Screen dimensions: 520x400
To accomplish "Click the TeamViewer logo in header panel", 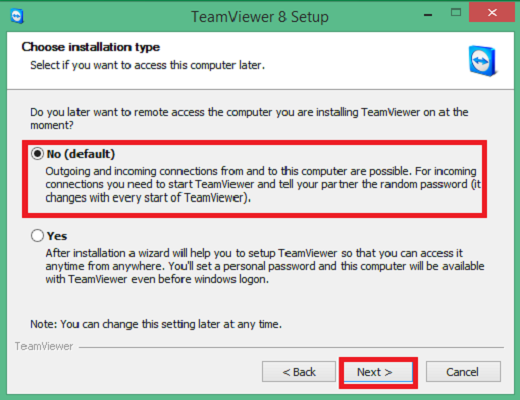I will 482,61.
